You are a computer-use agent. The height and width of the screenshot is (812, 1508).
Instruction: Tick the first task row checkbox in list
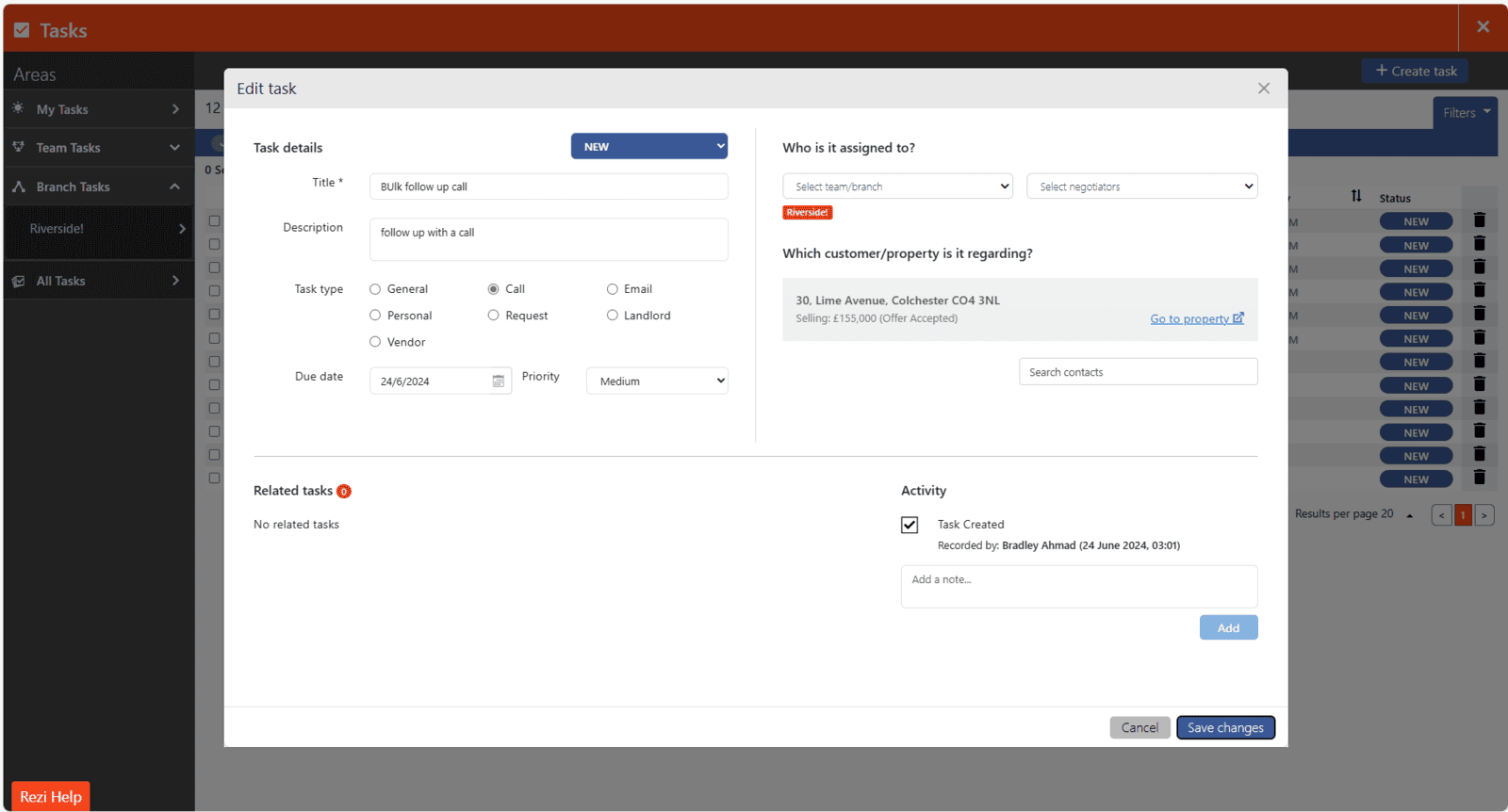[214, 220]
